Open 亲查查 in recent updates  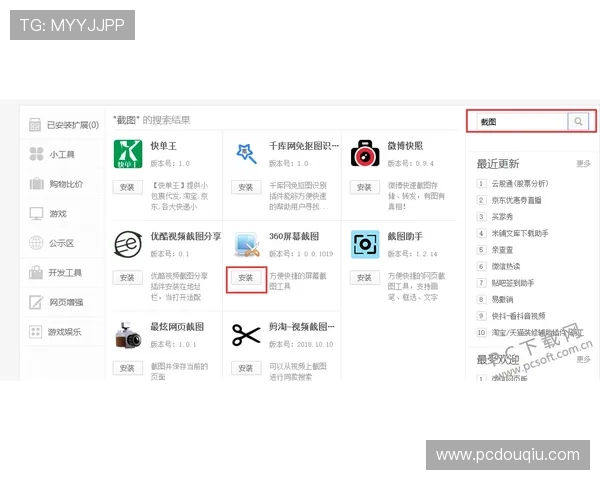coord(502,250)
